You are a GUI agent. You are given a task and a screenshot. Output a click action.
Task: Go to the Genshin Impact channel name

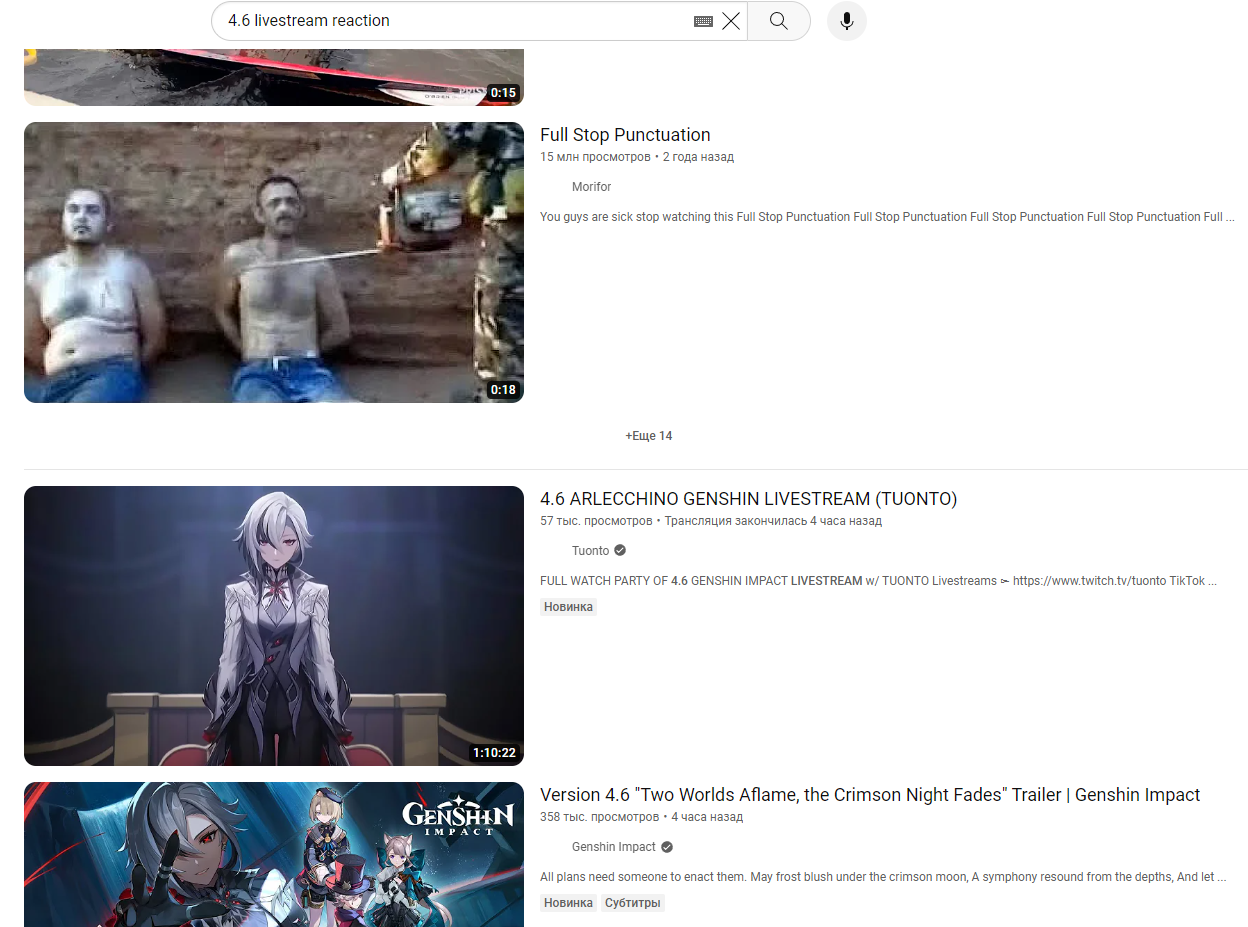[614, 847]
